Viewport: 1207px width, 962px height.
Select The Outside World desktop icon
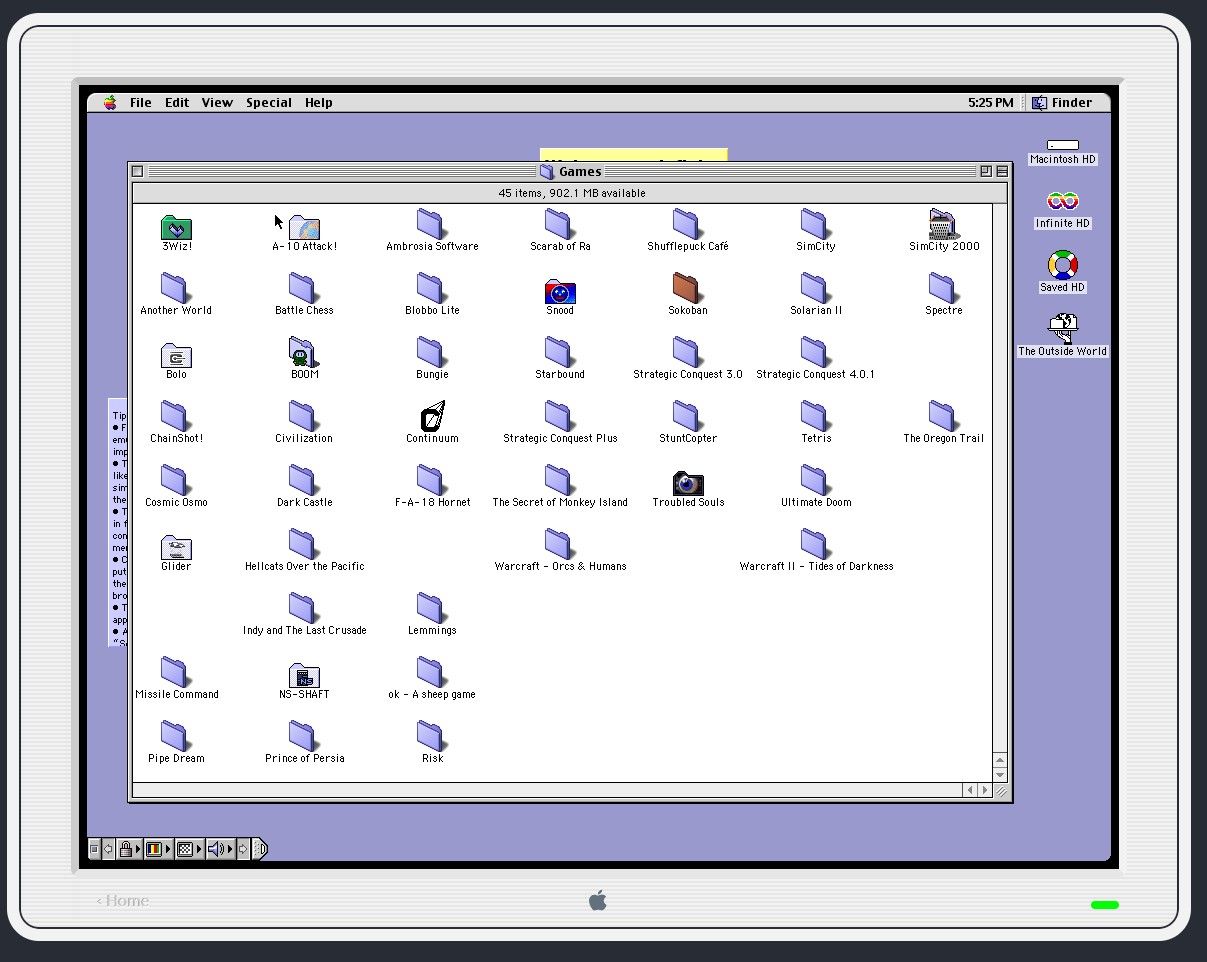1062,329
